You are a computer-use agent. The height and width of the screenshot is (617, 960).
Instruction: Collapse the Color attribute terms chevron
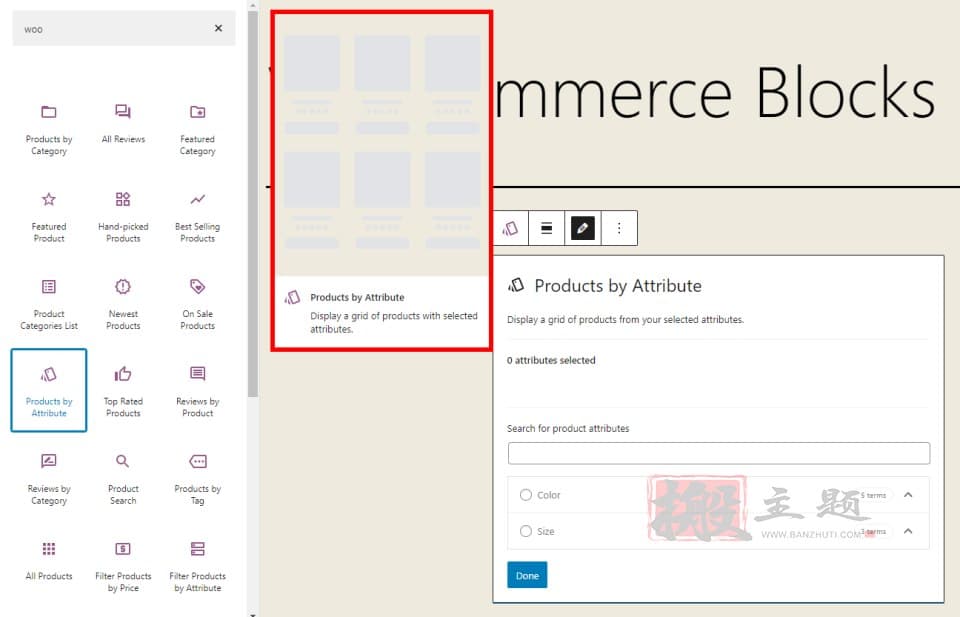coord(909,495)
